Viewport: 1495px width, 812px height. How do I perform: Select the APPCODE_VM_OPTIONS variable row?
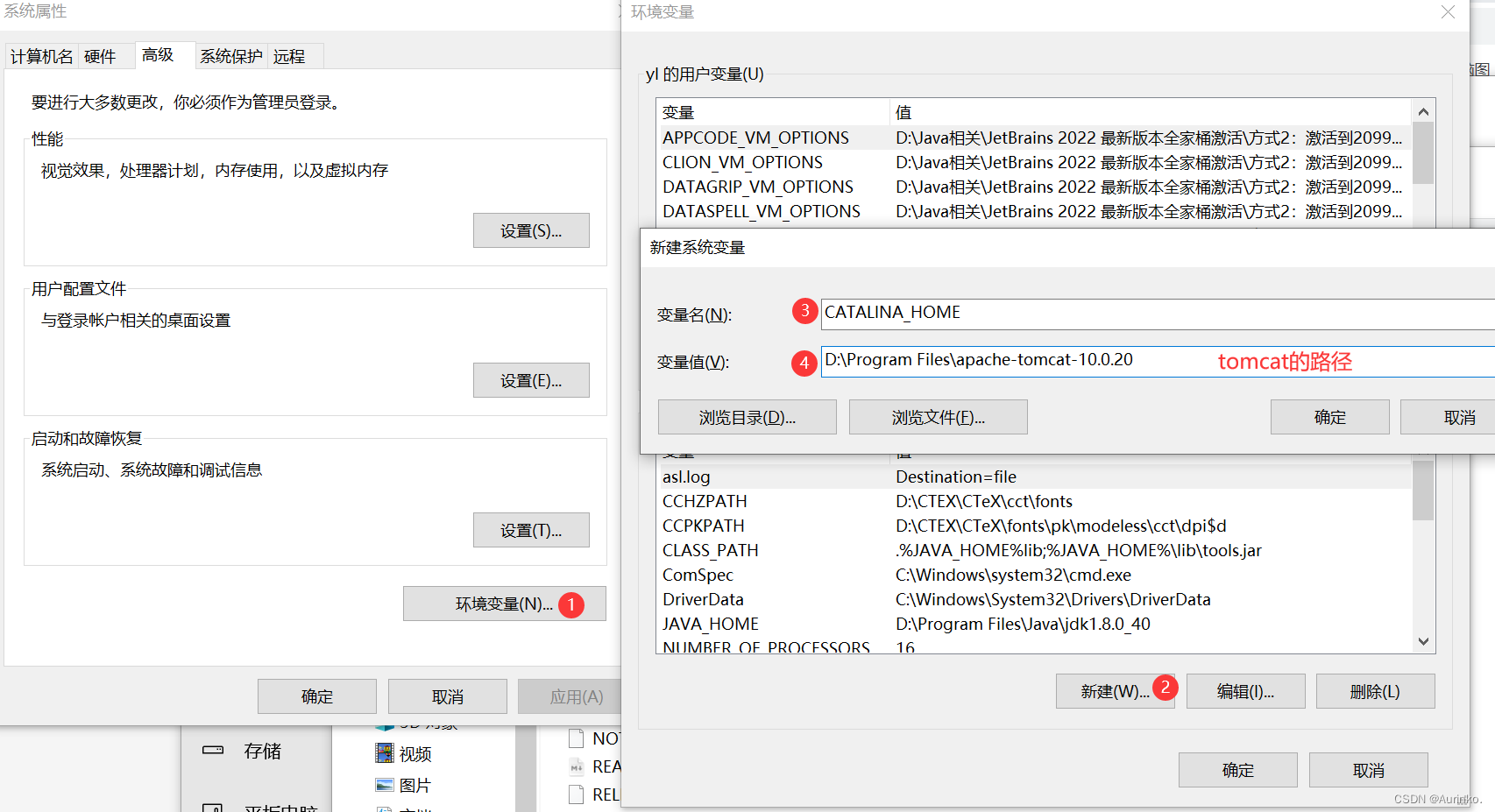[1035, 138]
